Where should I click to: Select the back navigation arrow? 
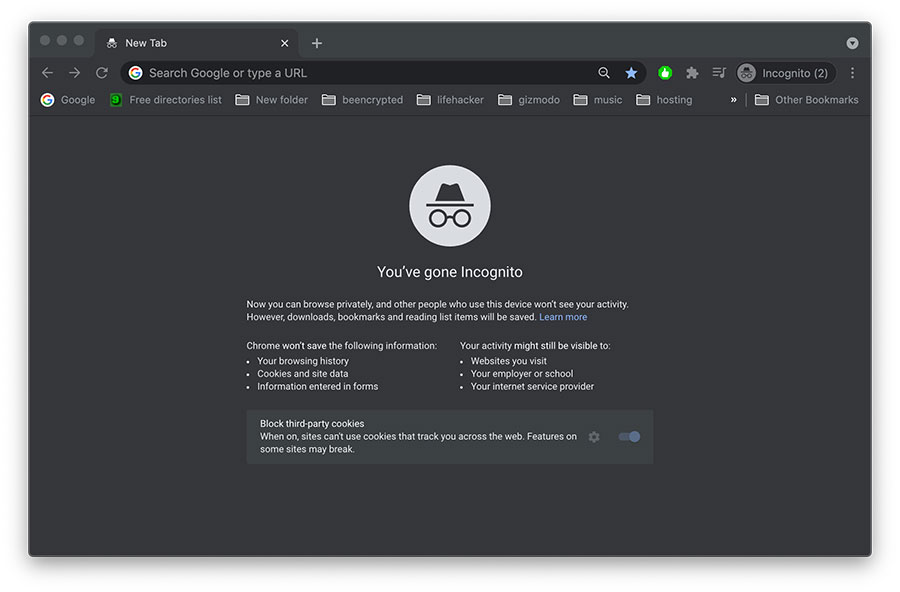(x=47, y=72)
